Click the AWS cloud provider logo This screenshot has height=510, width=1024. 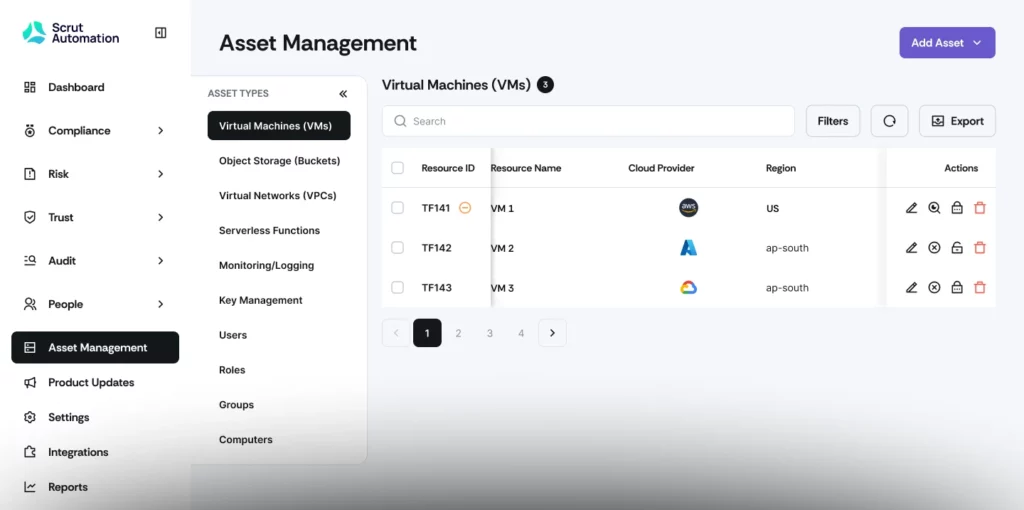688,208
